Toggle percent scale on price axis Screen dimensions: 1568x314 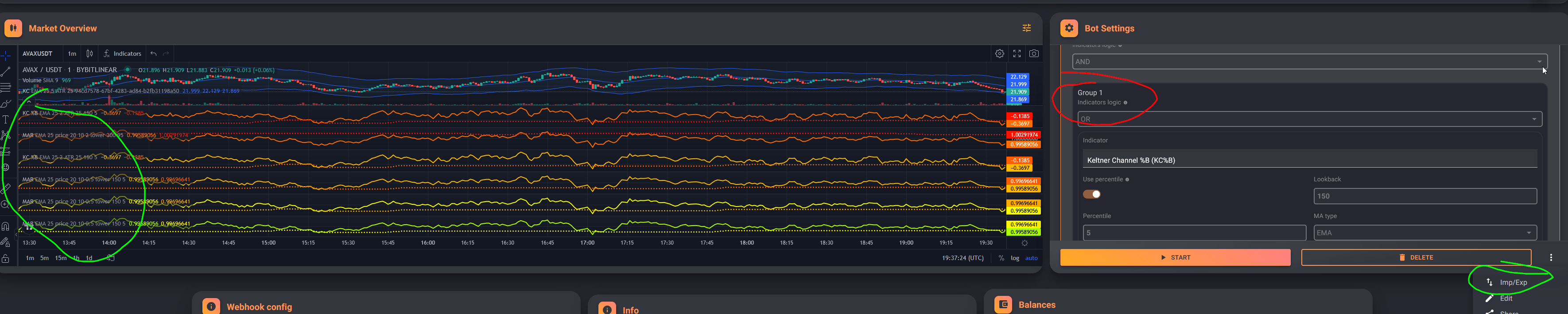(x=1001, y=258)
